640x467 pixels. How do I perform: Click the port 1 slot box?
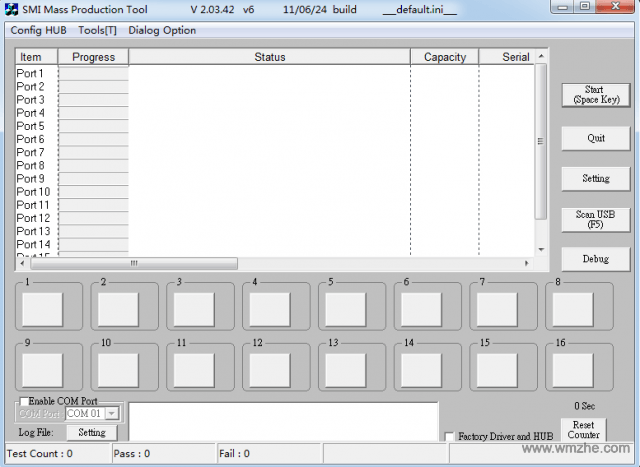pyautogui.click(x=42, y=309)
